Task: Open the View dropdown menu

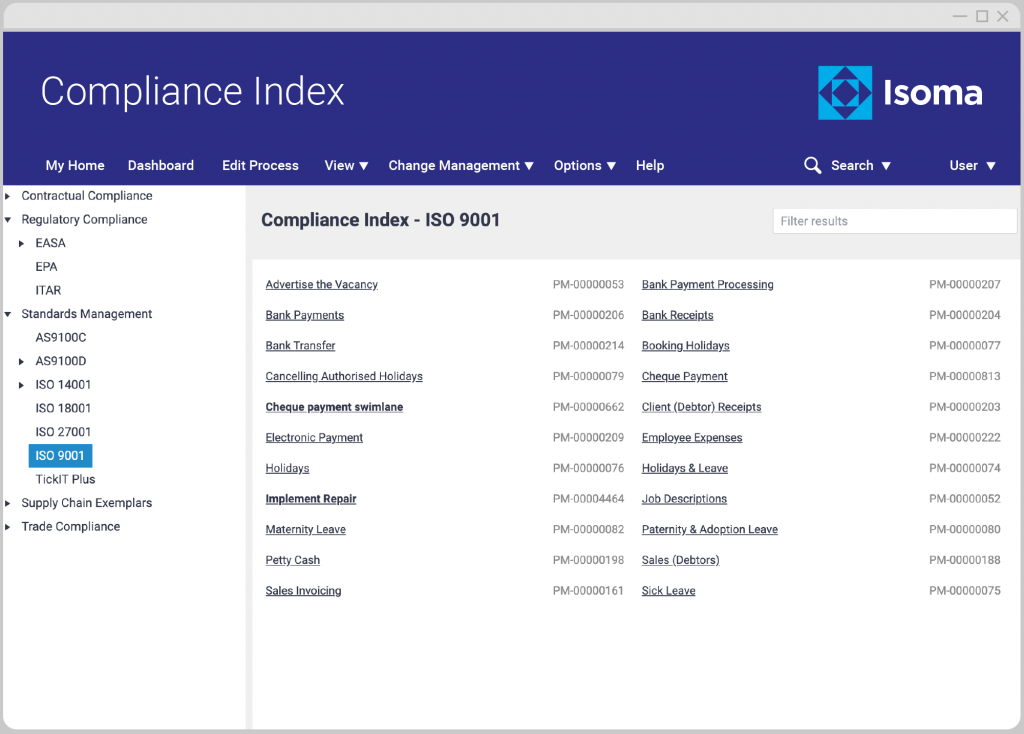Action: coord(346,165)
